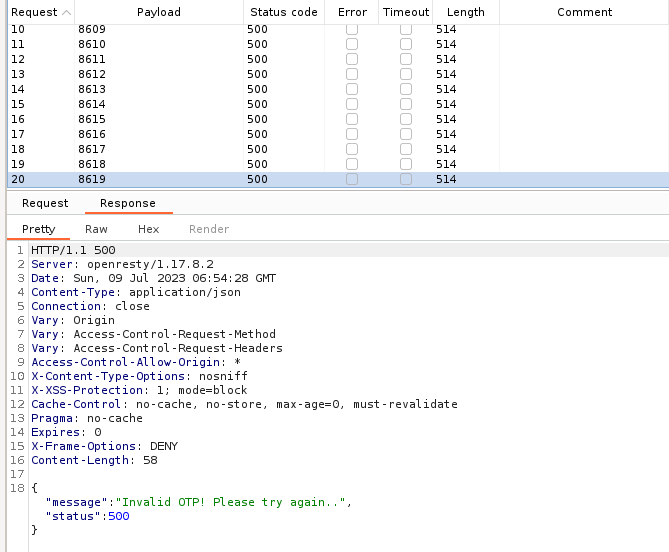Toggle the Timeout checkbox for request 15
Image resolution: width=669 pixels, height=552 pixels.
pos(406,104)
